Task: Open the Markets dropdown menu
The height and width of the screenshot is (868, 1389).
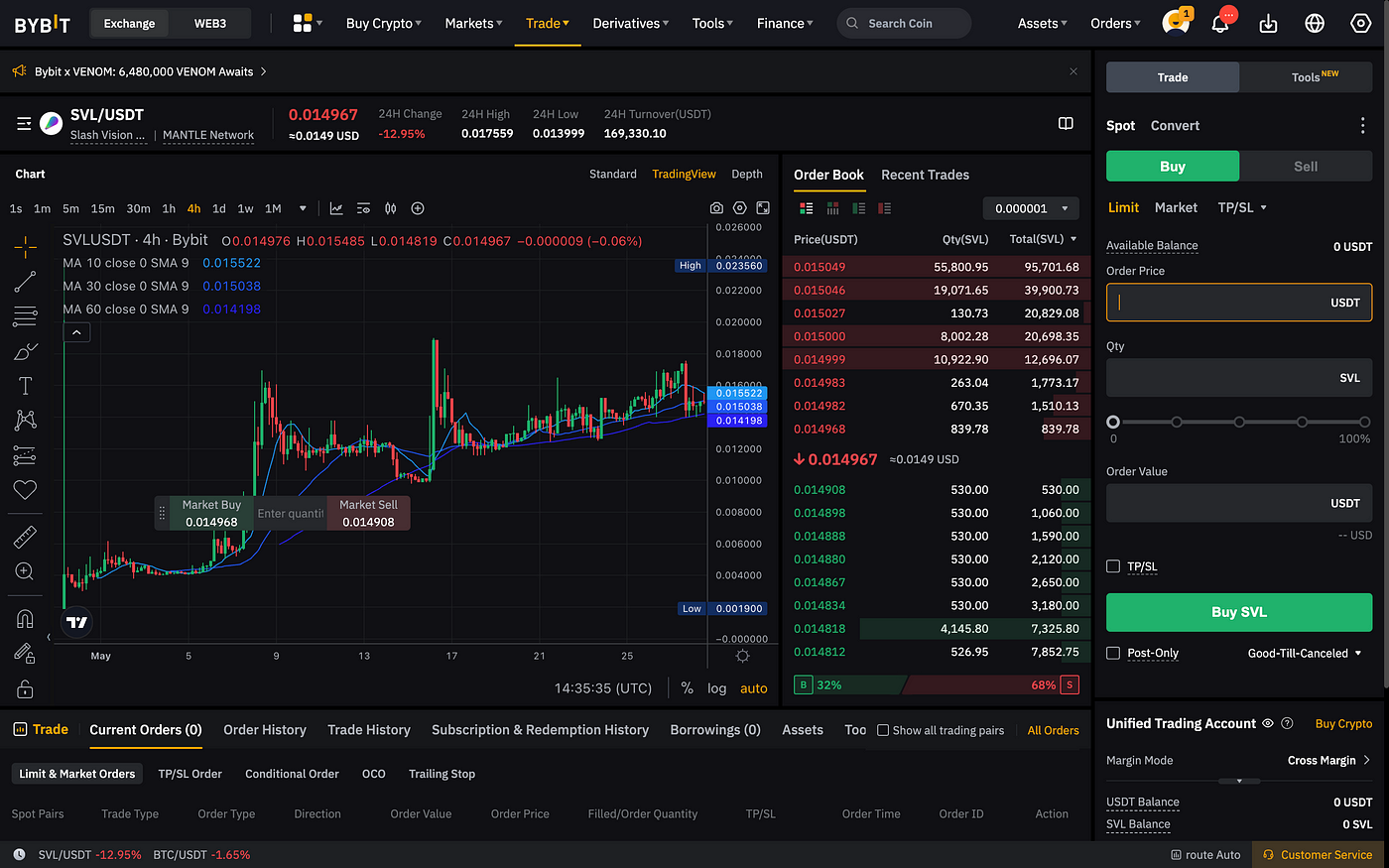Action: [473, 23]
